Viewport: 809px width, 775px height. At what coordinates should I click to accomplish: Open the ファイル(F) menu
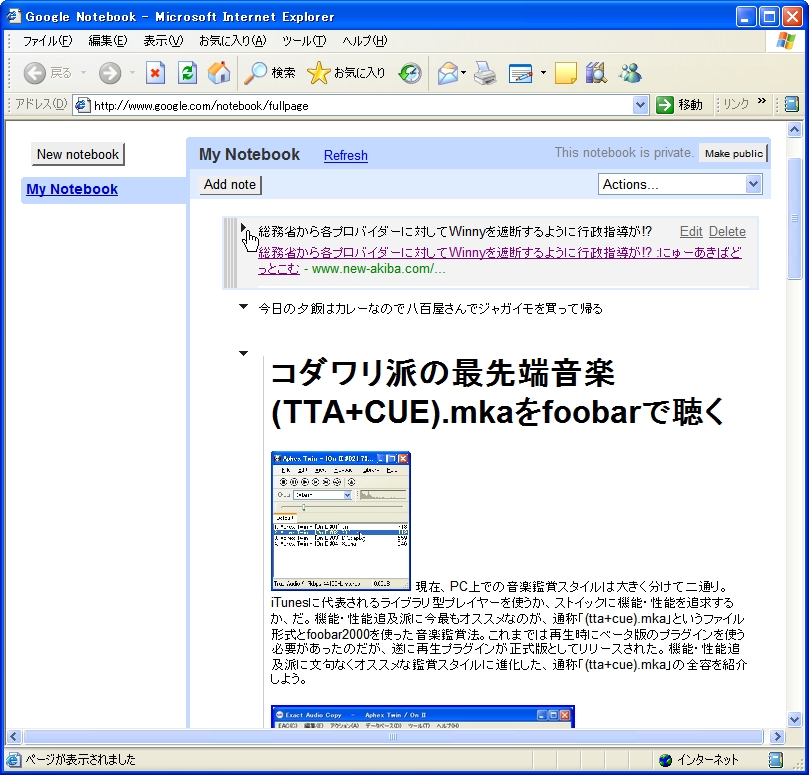point(47,41)
